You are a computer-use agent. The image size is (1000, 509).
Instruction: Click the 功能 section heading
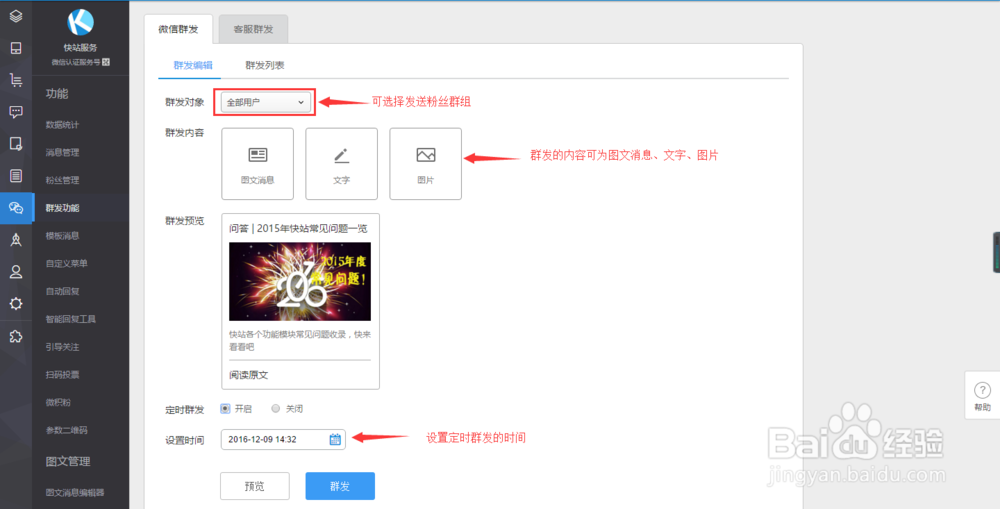pyautogui.click(x=57, y=94)
